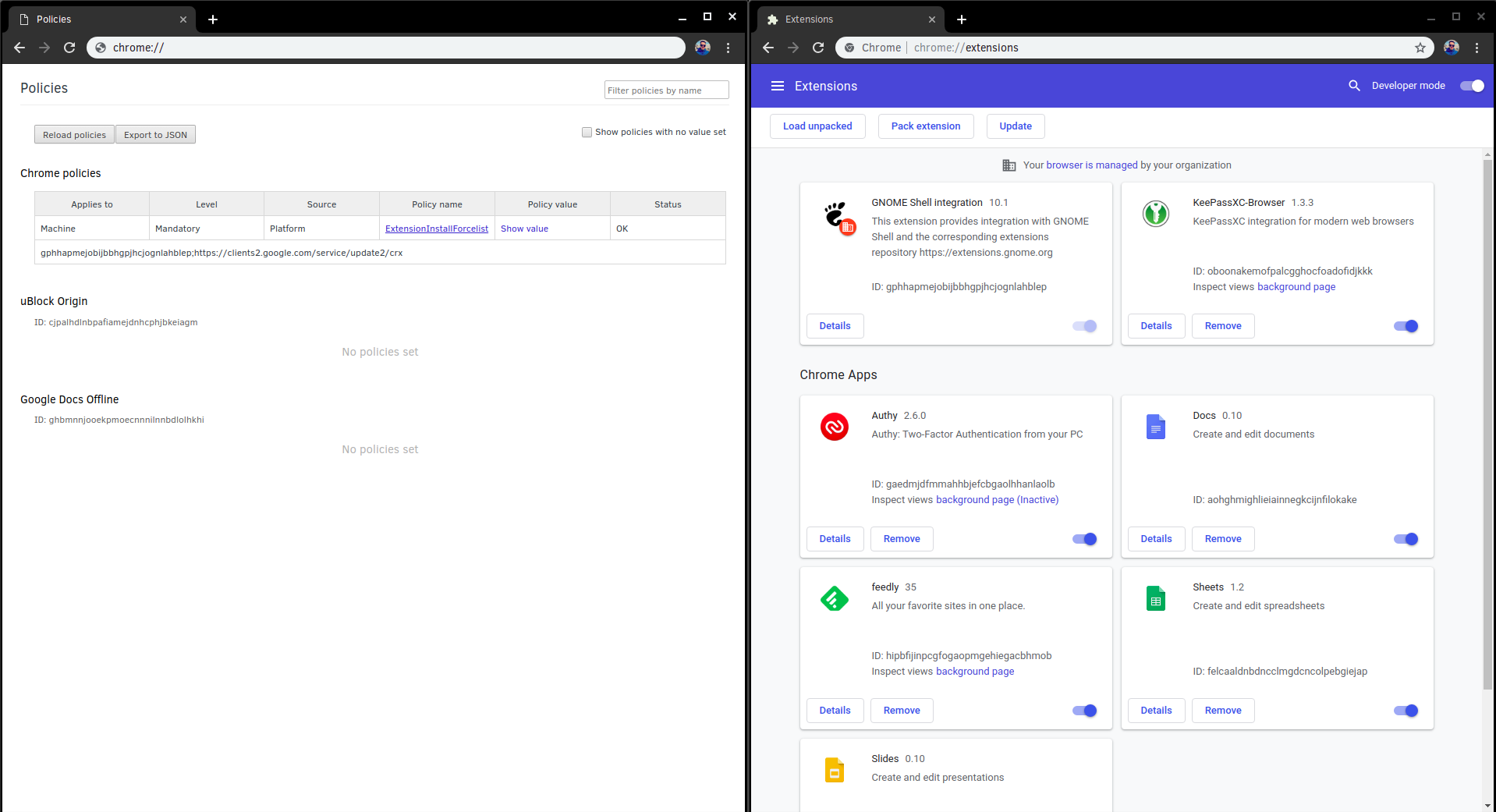1496x812 pixels.
Task: Reload the chrome://extensions page
Action: point(818,48)
